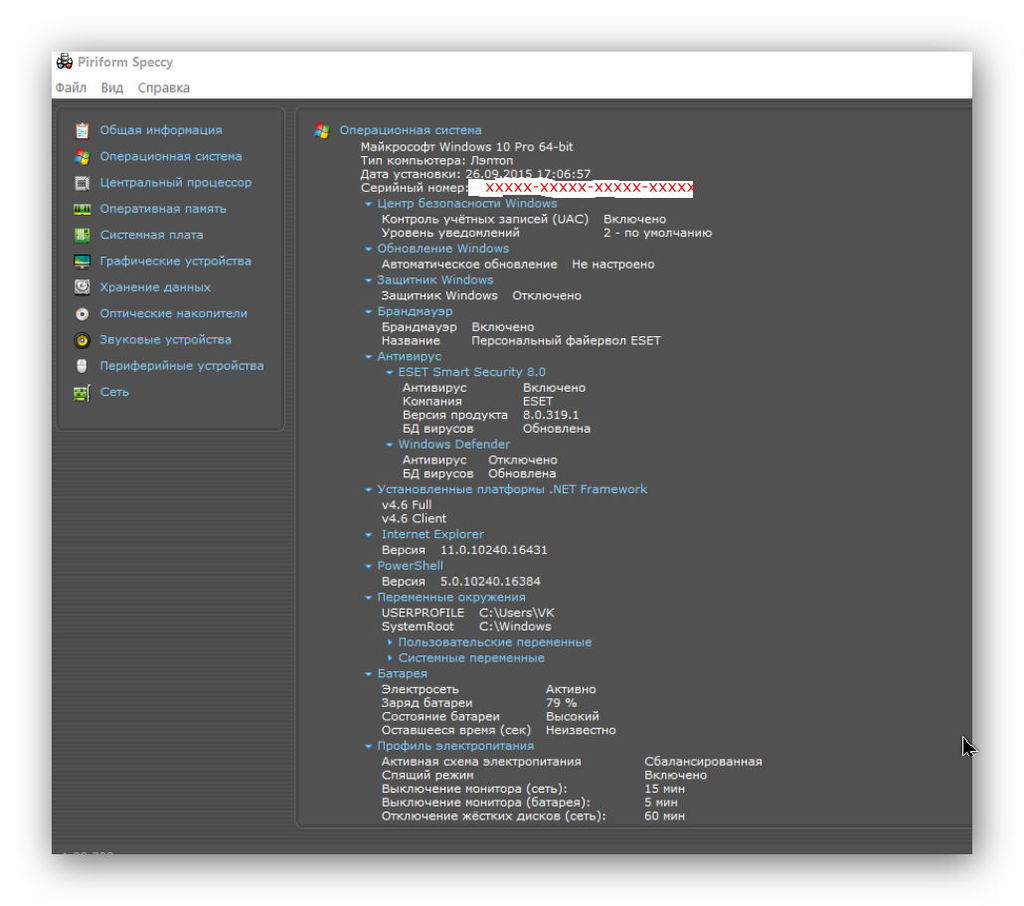The width and height of the screenshot is (1024, 906).
Task: Click the Заряд батареи 79 % row
Action: coord(479,703)
